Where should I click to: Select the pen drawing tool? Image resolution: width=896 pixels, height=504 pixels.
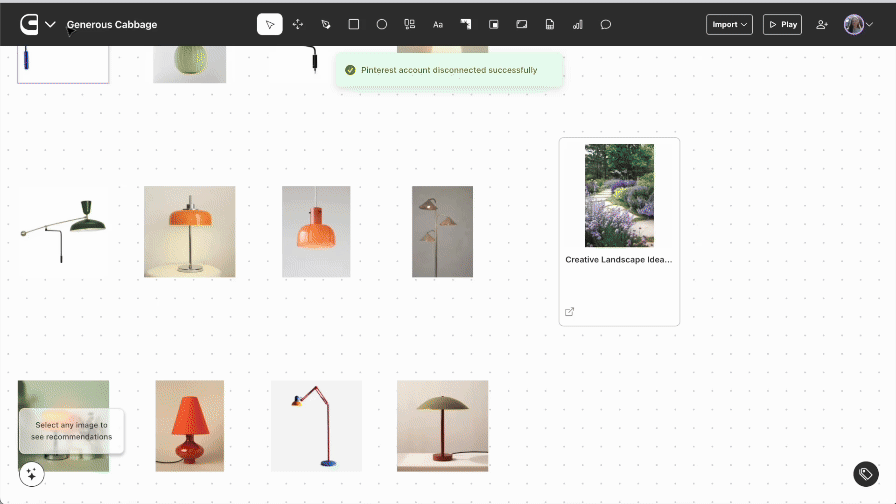click(x=326, y=24)
